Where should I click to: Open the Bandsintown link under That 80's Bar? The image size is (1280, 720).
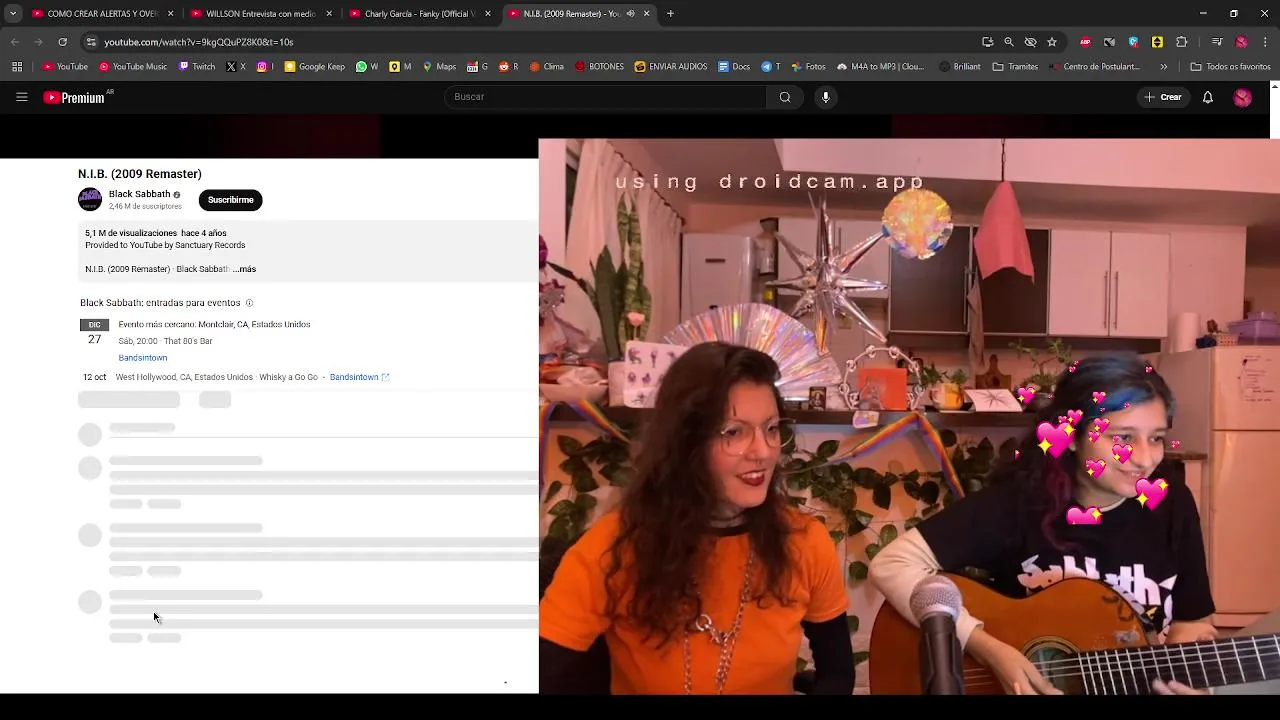[143, 358]
